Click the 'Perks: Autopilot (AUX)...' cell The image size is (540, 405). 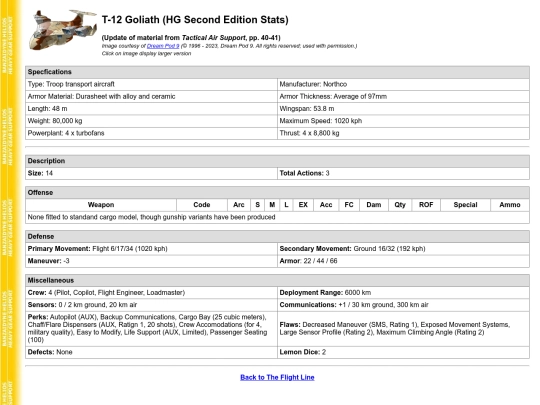(151, 329)
